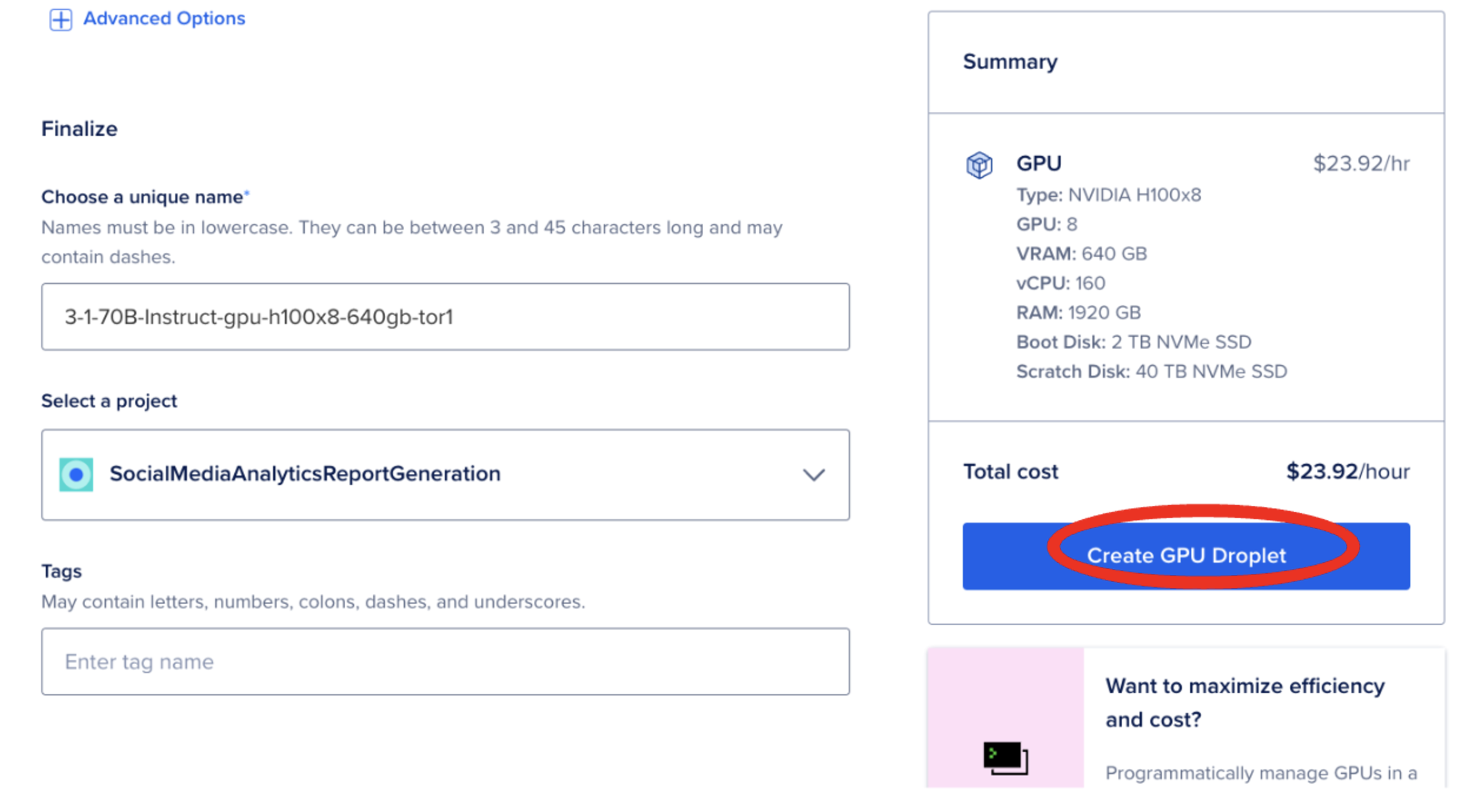Click the SocialMediaAnalyticsReportGeneration project icon

click(76, 475)
